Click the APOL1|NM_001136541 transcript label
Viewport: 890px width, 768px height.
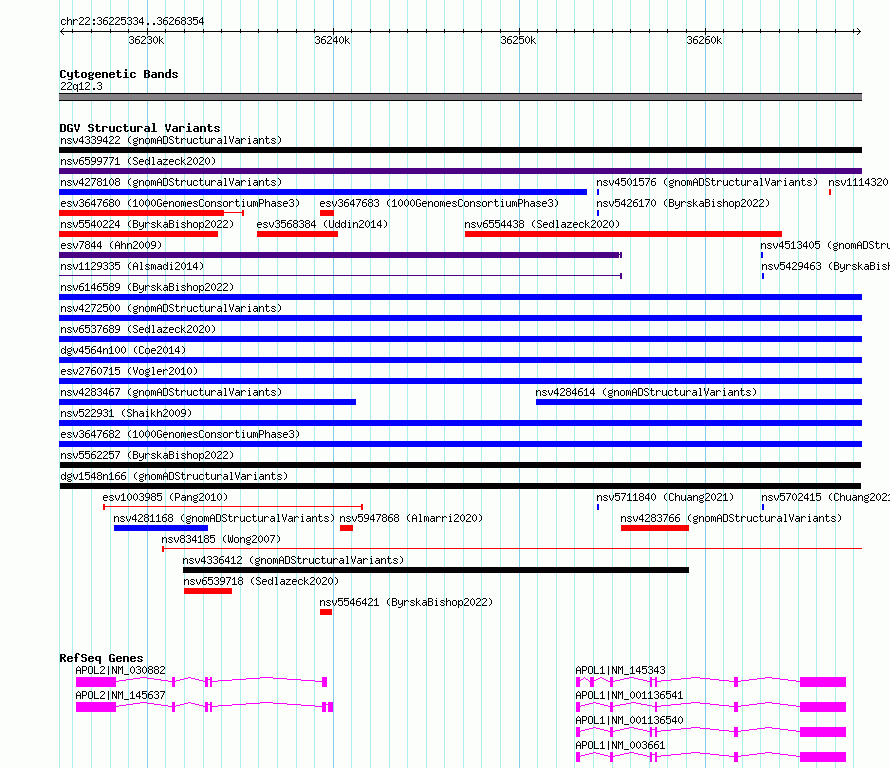coord(629,695)
